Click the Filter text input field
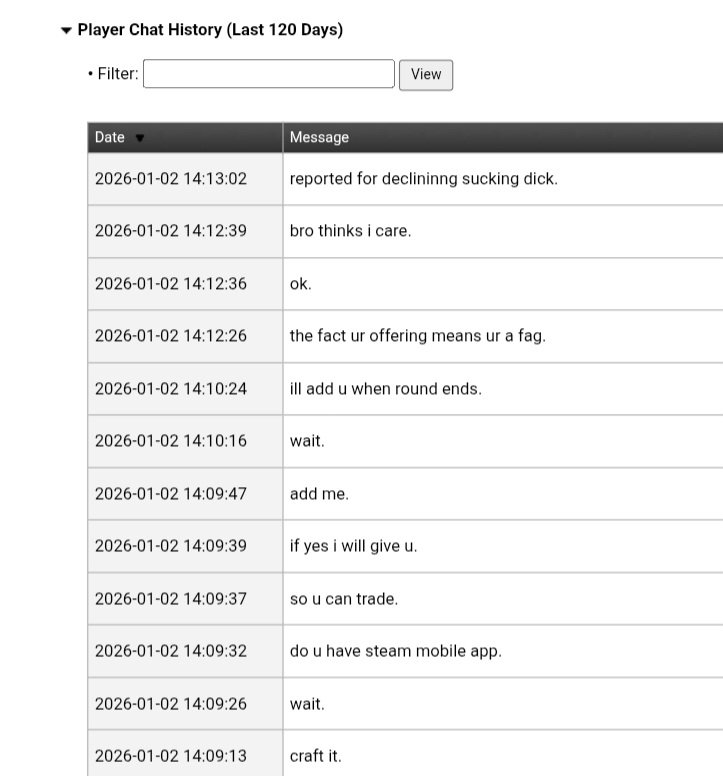The image size is (723, 776). coord(268,74)
